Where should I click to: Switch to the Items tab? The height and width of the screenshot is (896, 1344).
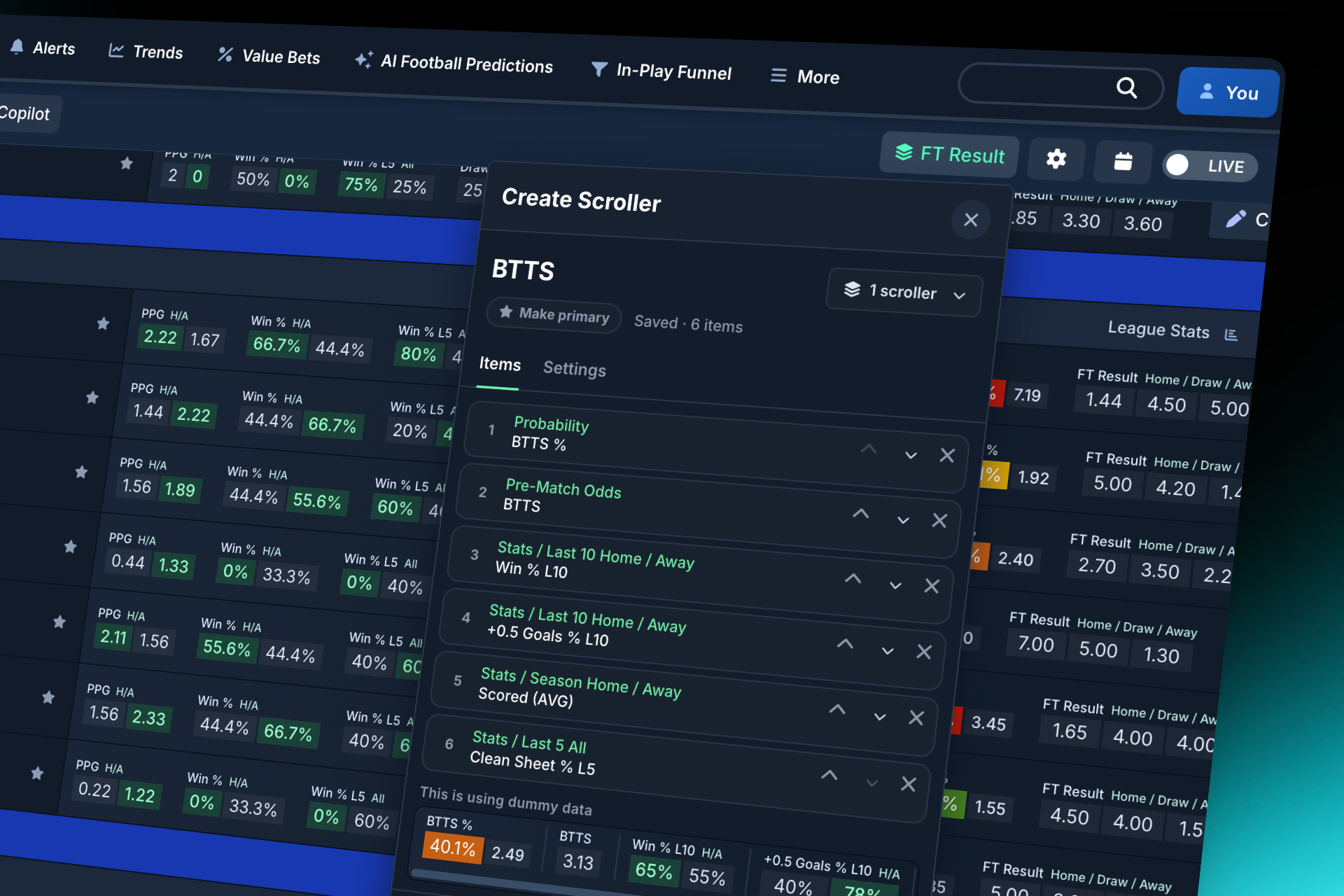[x=500, y=364]
